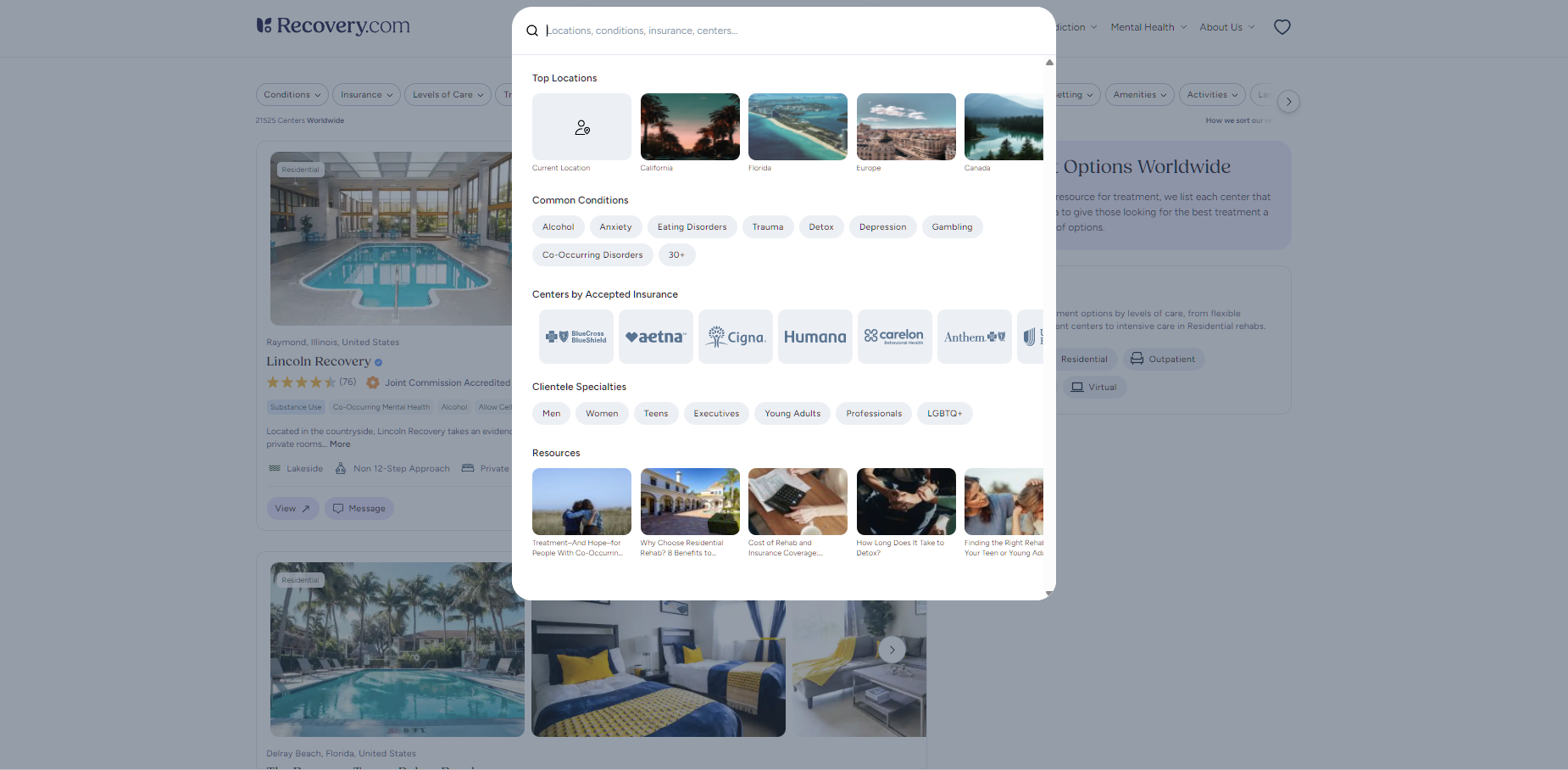Choose the Anthem insurance logo
The width and height of the screenshot is (1568, 770).
(x=974, y=337)
